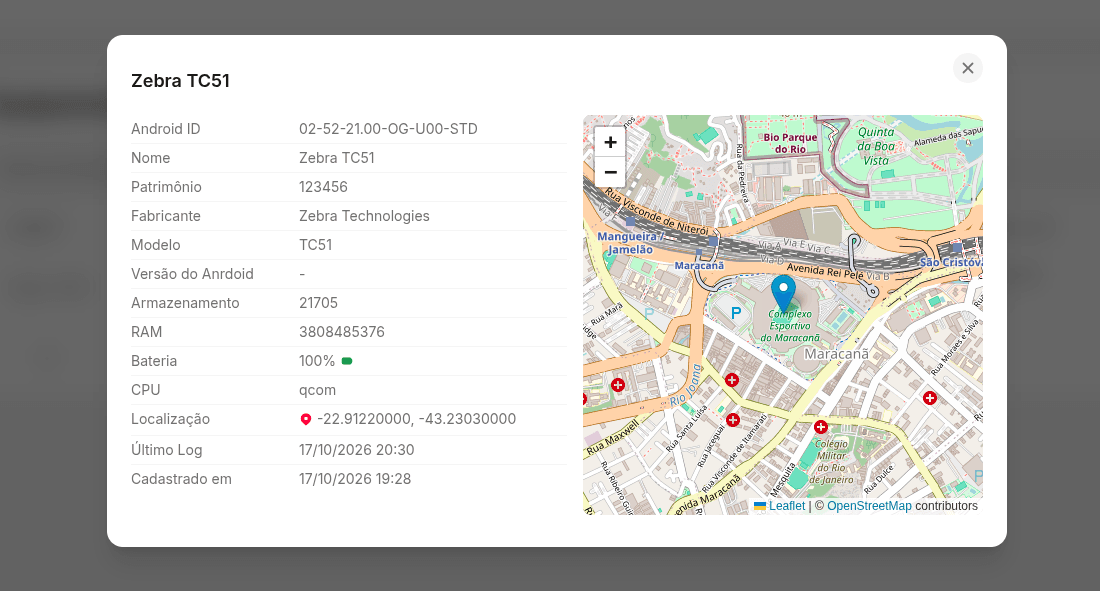Viewport: 1100px width, 591px height.
Task: Select the coordinates -22.91220000, -43.23030000
Action: [x=417, y=419]
